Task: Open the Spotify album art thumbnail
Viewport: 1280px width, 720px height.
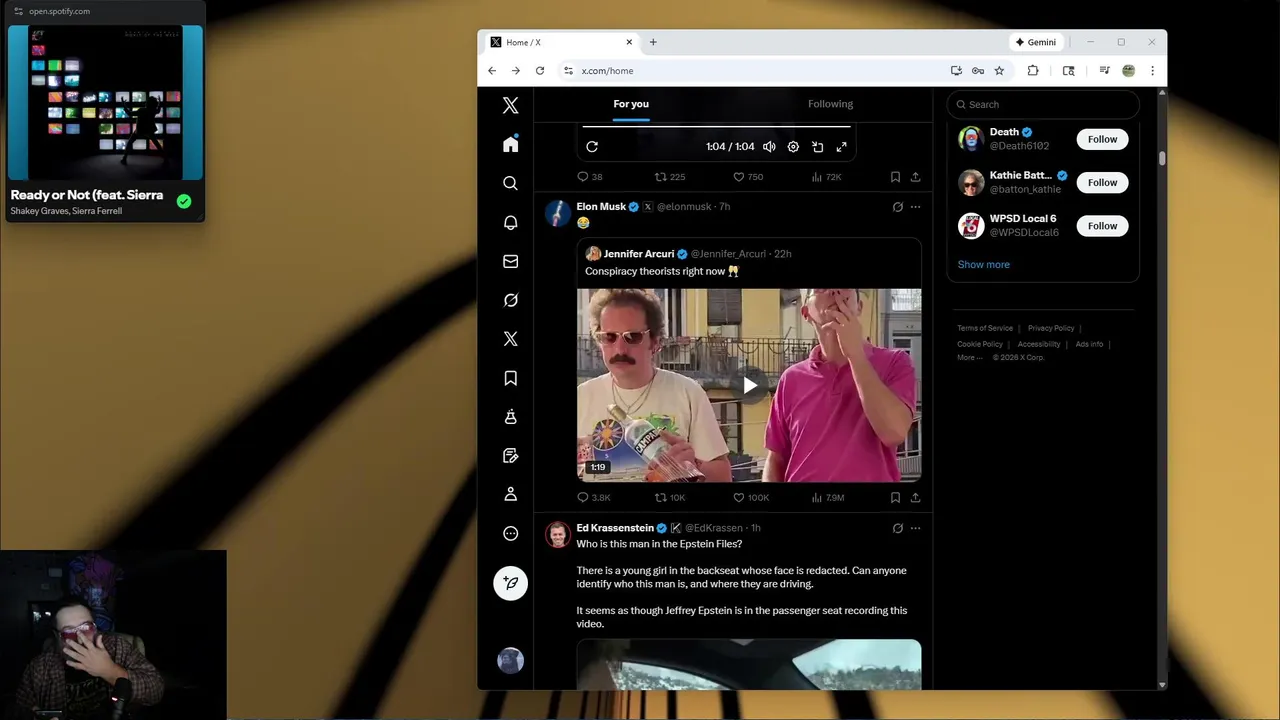Action: tap(105, 102)
